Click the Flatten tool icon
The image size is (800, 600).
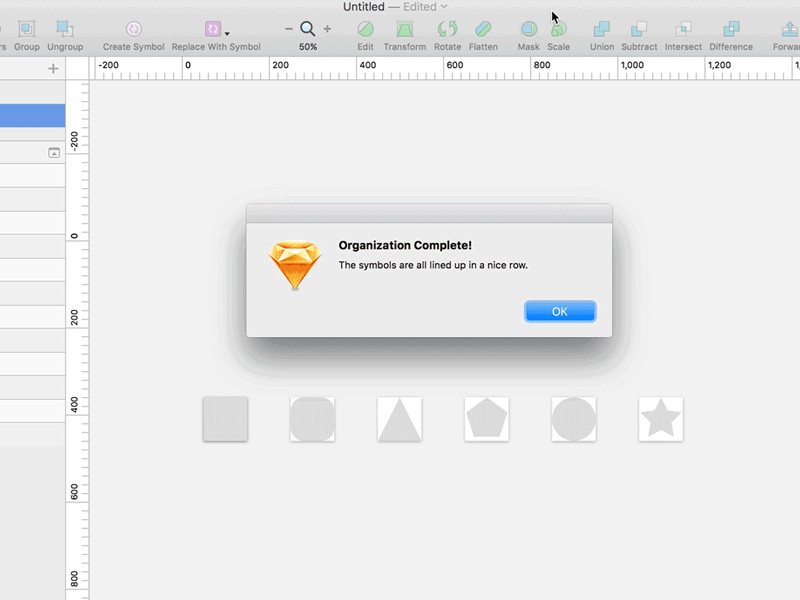pyautogui.click(x=483, y=29)
